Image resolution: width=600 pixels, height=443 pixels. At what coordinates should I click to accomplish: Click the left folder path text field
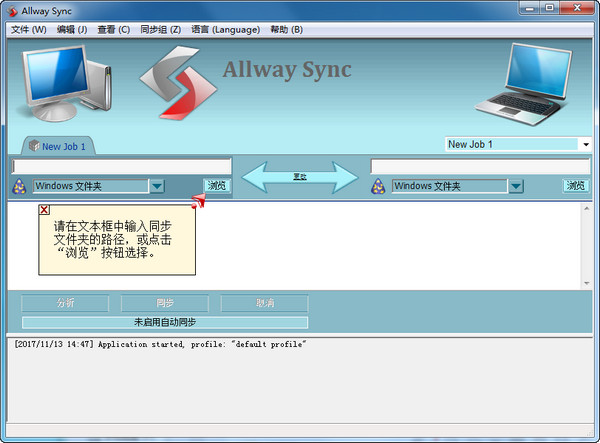(x=122, y=166)
